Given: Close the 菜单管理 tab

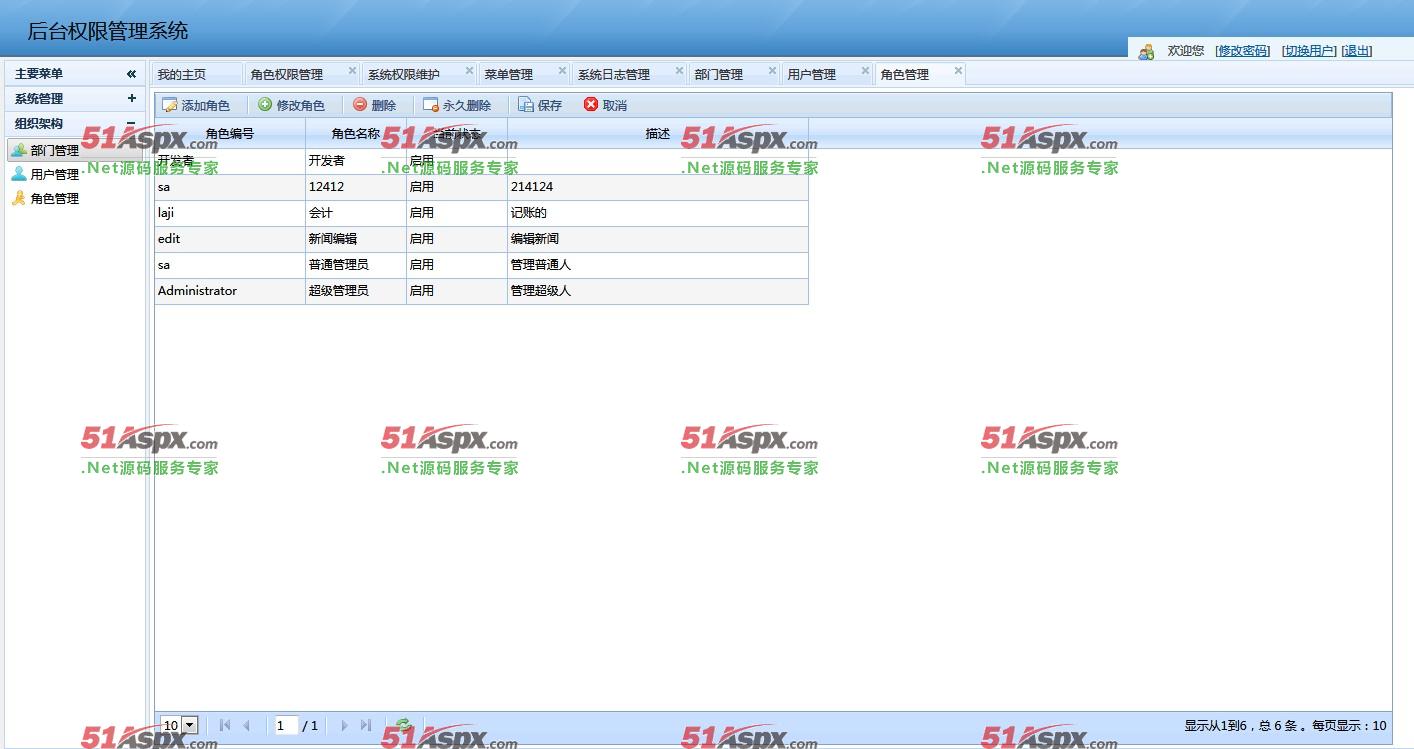Looking at the screenshot, I should tap(562, 71).
